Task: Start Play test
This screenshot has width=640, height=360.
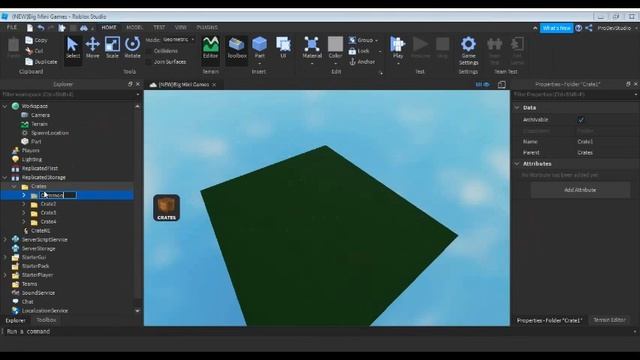Action: (398, 48)
